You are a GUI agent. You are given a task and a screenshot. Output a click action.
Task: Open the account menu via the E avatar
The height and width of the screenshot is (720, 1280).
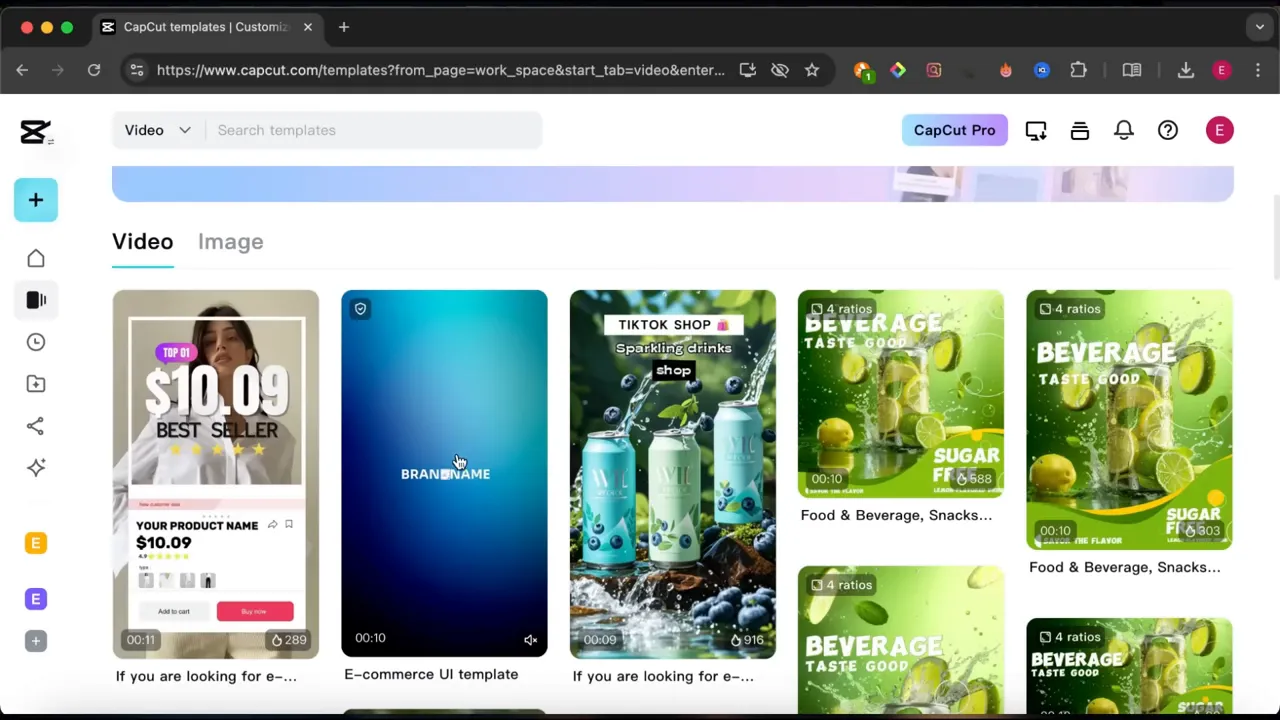(x=1220, y=130)
